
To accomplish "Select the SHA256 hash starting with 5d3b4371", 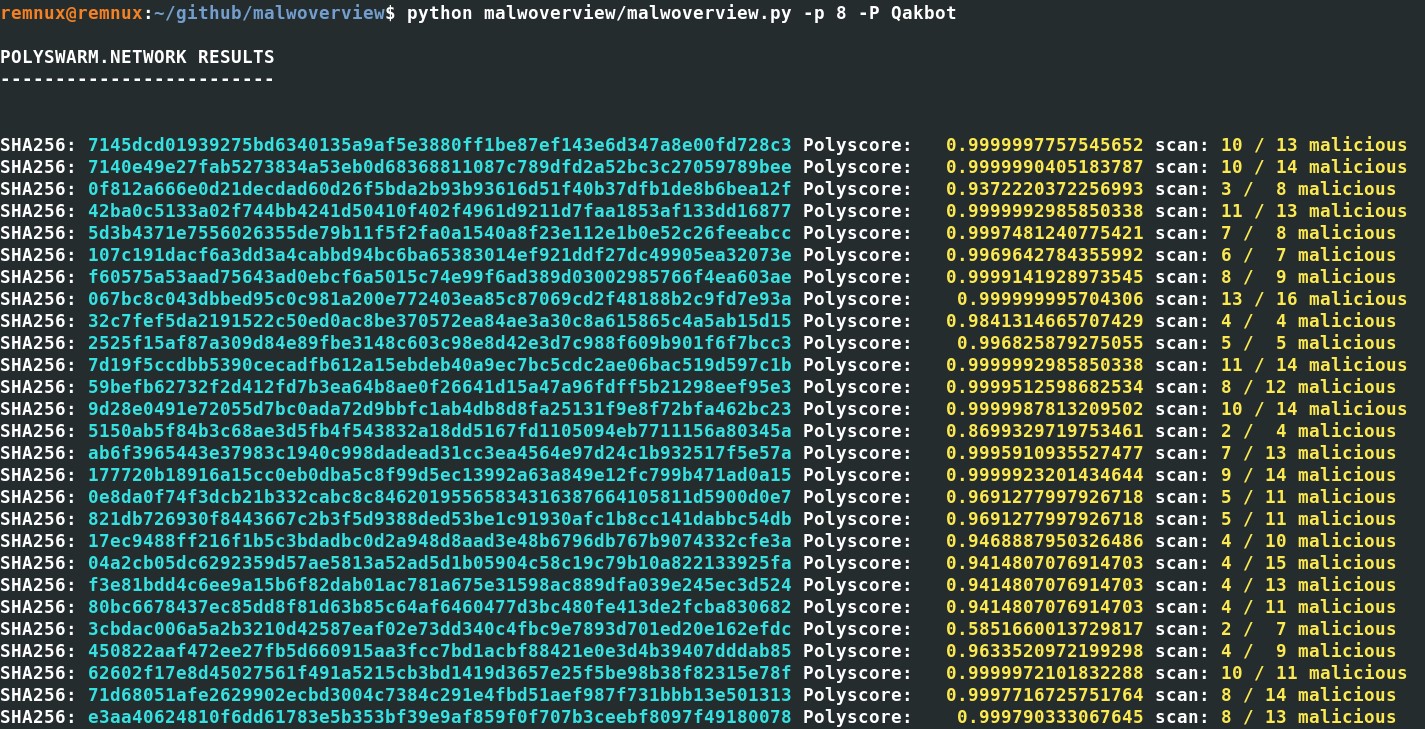I will click(x=439, y=233).
